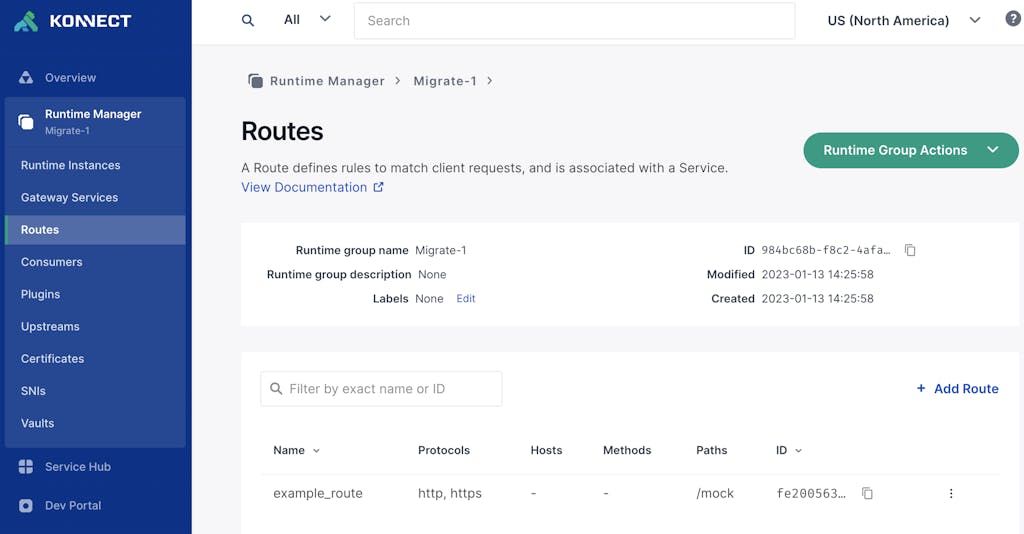Select Plugins from the sidebar
The image size is (1024, 534).
coord(41,294)
